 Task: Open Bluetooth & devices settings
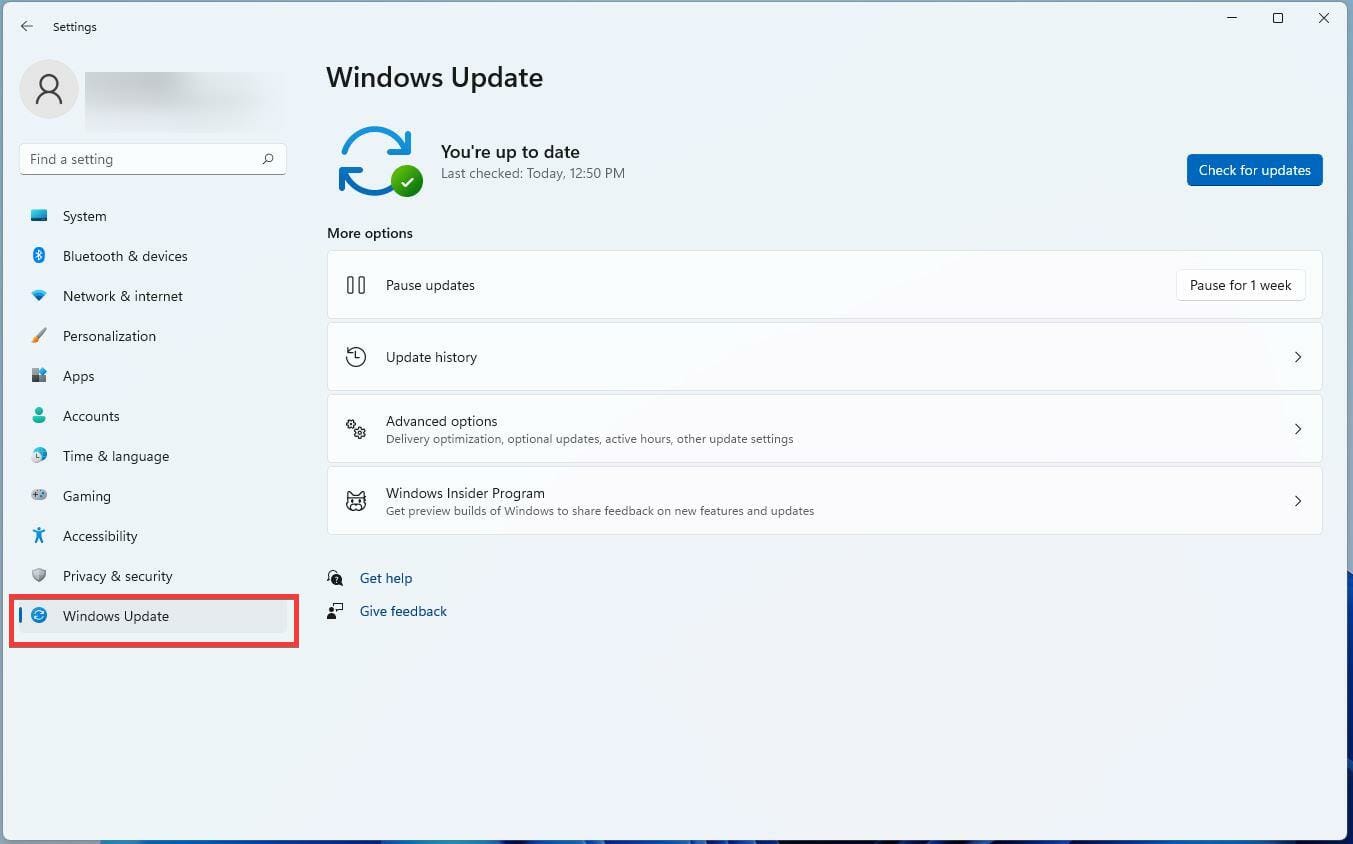(x=125, y=256)
